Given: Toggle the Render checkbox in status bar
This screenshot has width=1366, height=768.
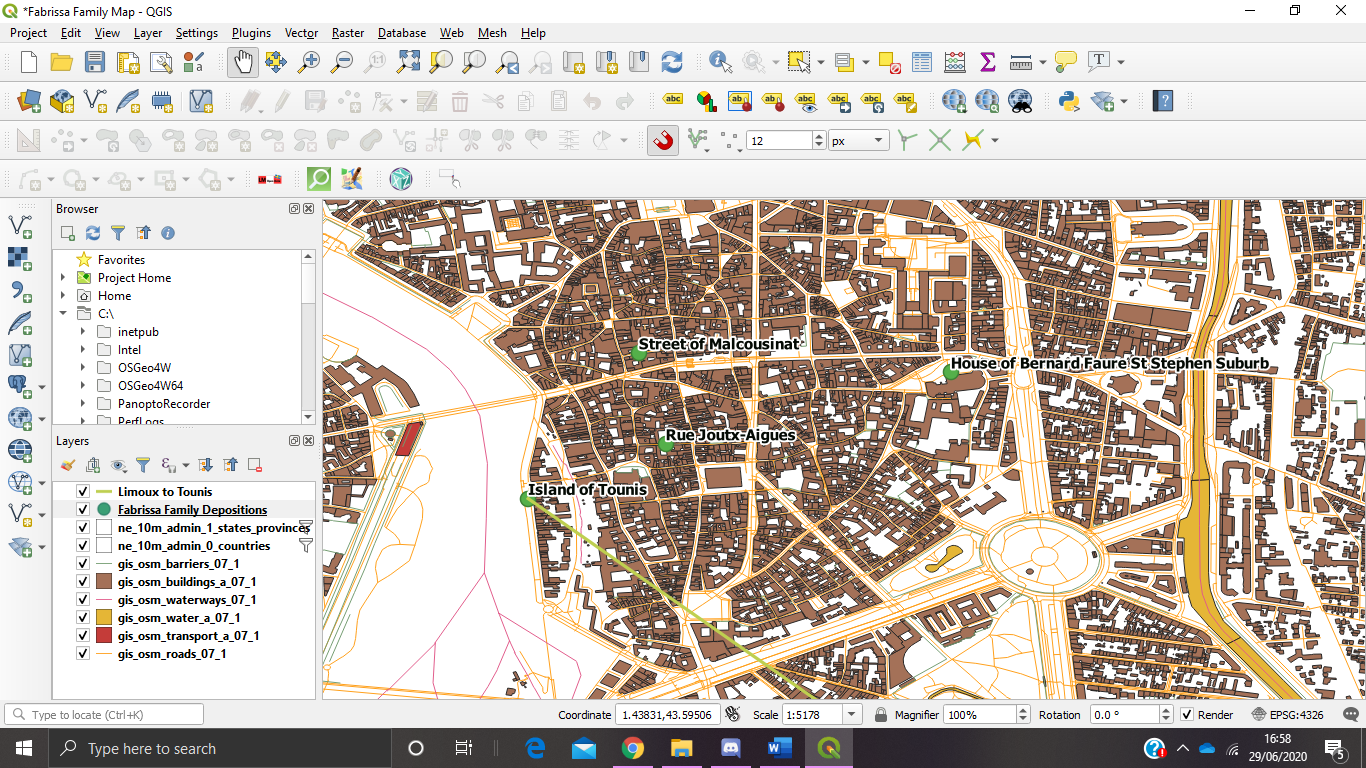Looking at the screenshot, I should [x=1187, y=715].
